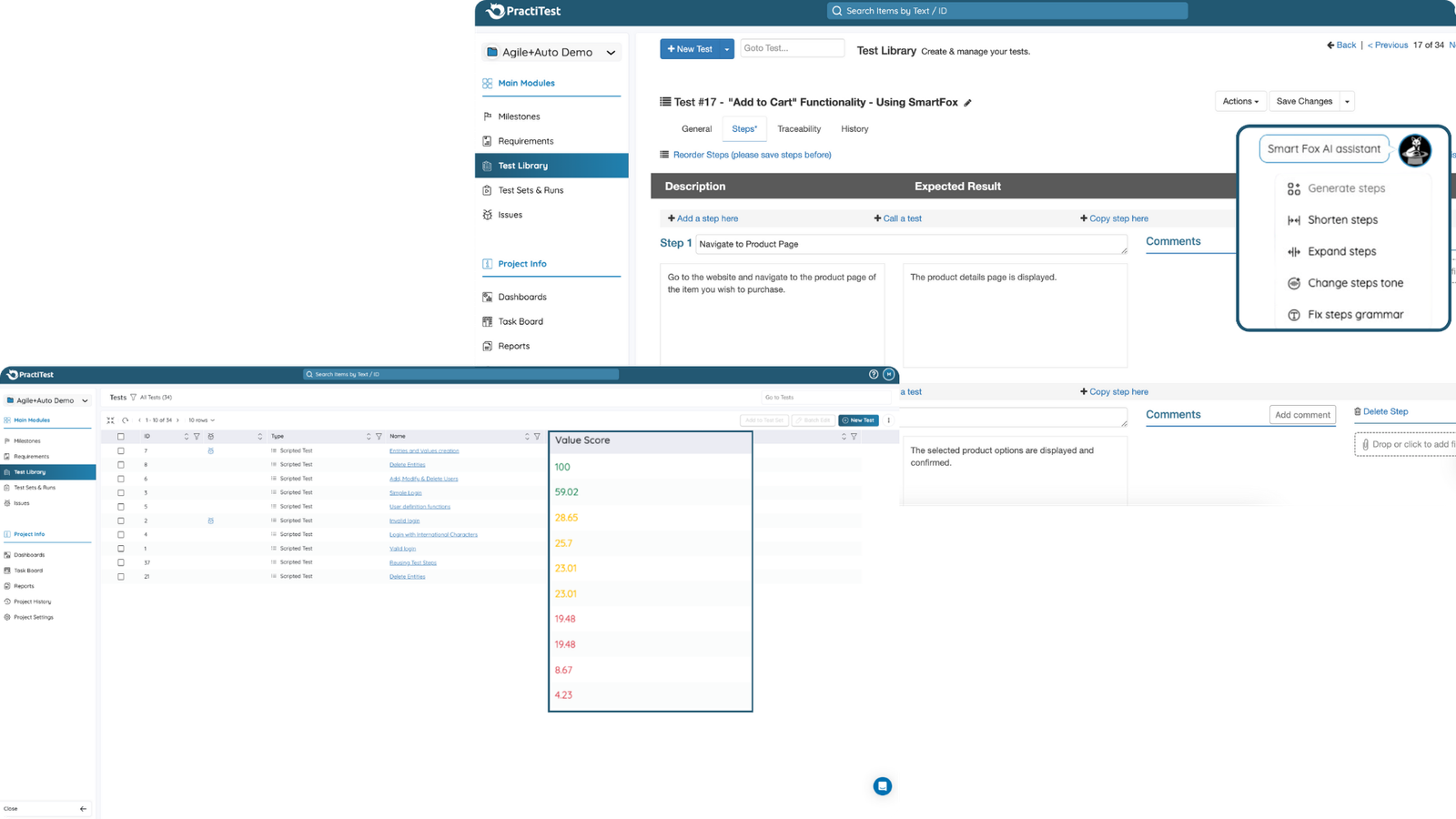Viewport: 1456px width, 819px height.
Task: Open the chat widget bubble icon
Action: (x=883, y=786)
